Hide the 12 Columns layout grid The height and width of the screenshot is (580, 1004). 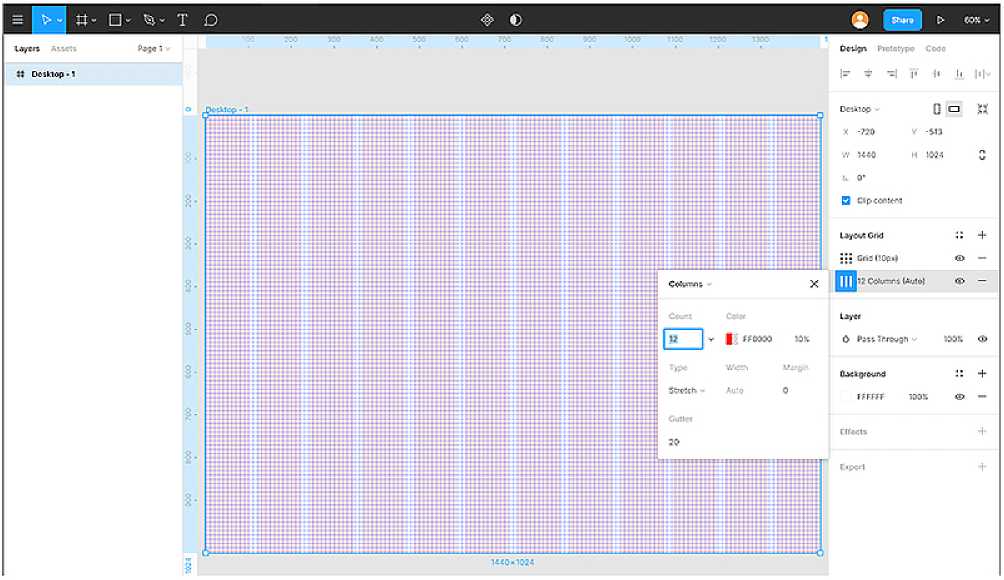[959, 281]
